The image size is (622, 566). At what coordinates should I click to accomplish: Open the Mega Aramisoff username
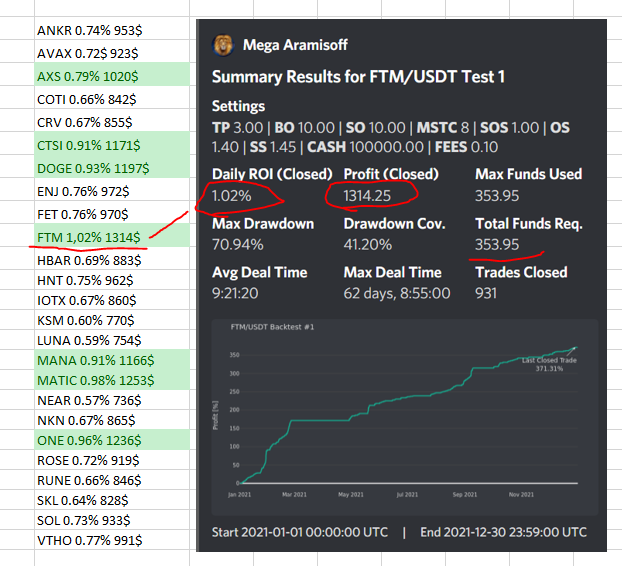pos(295,45)
